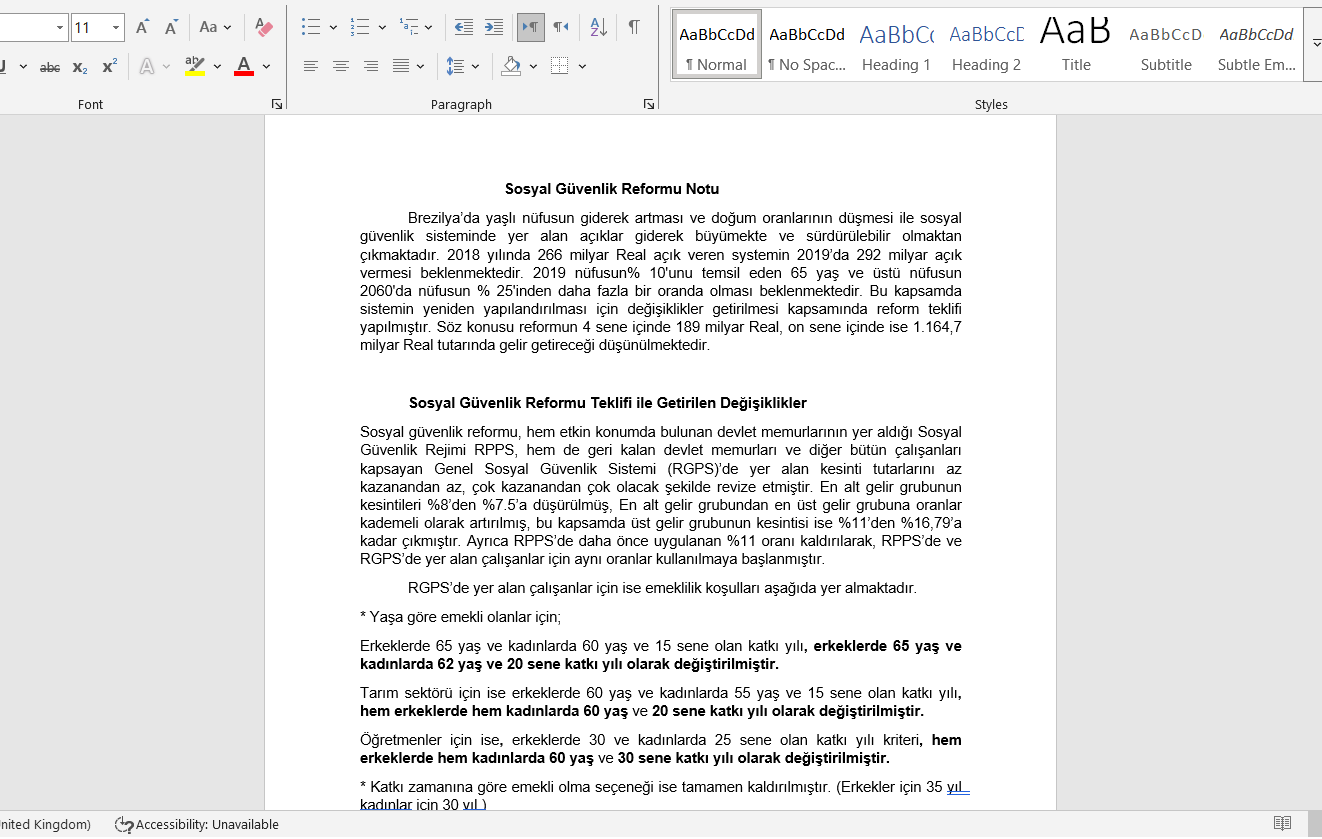Toggle strikethrough formatting
The height and width of the screenshot is (839, 1322).
point(49,67)
